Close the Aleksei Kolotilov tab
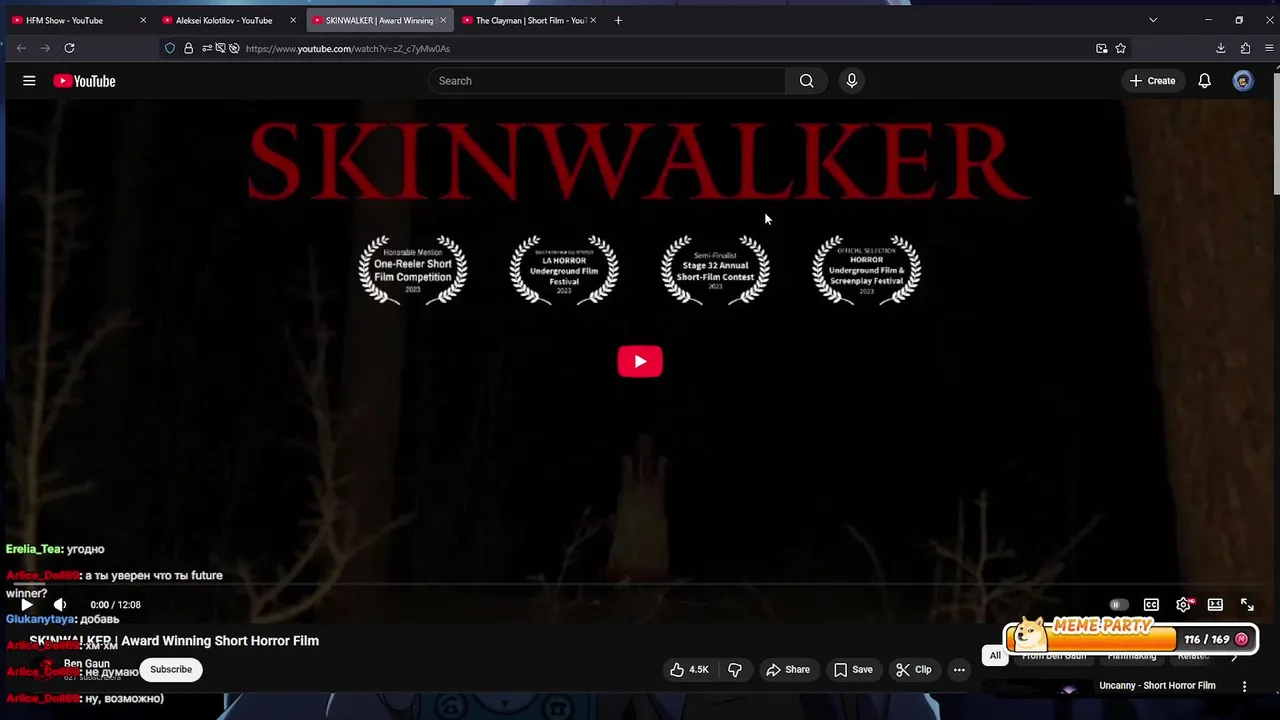Viewport: 1280px width, 720px height. click(x=293, y=20)
